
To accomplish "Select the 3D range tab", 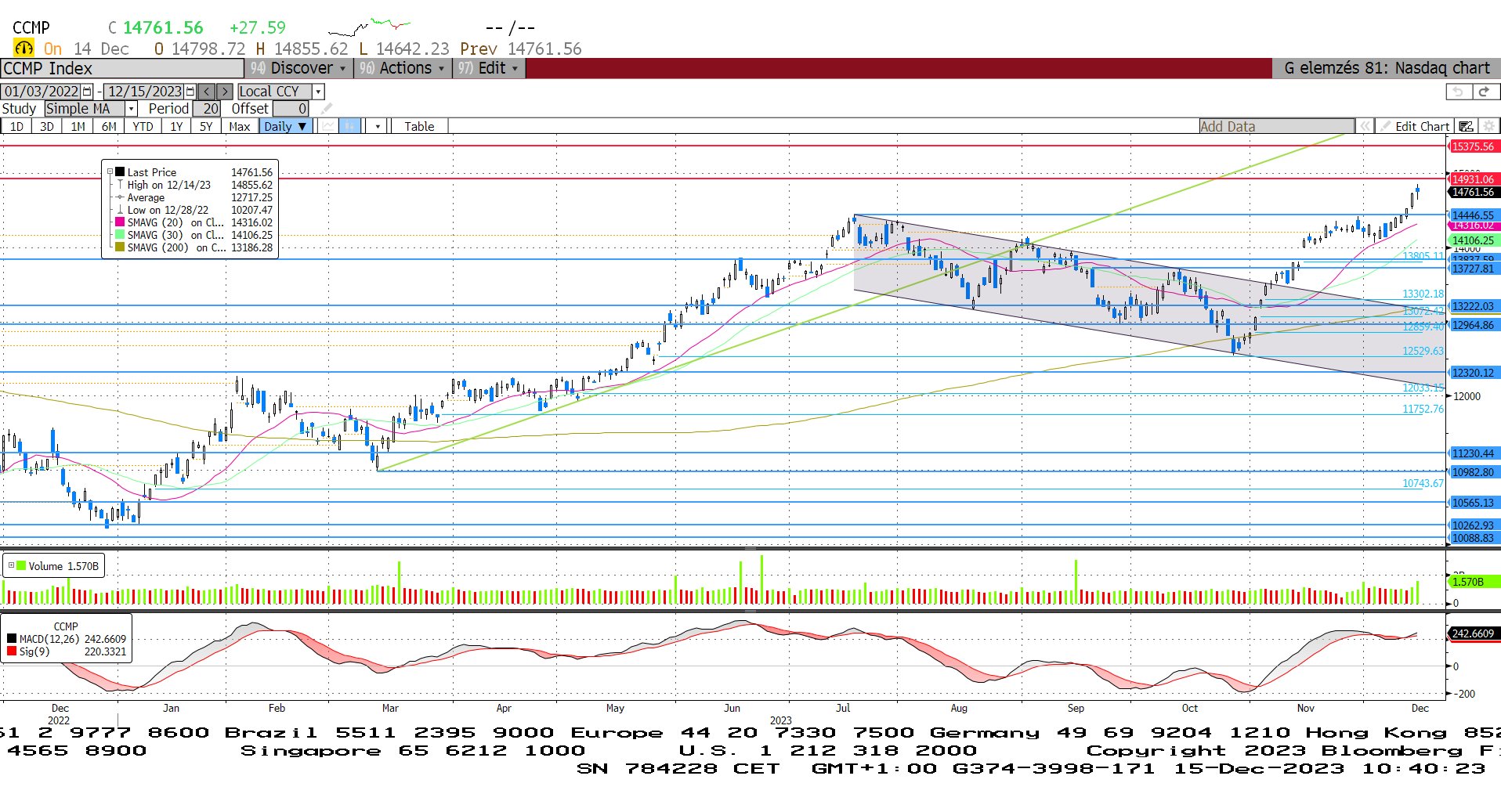I will click(47, 126).
